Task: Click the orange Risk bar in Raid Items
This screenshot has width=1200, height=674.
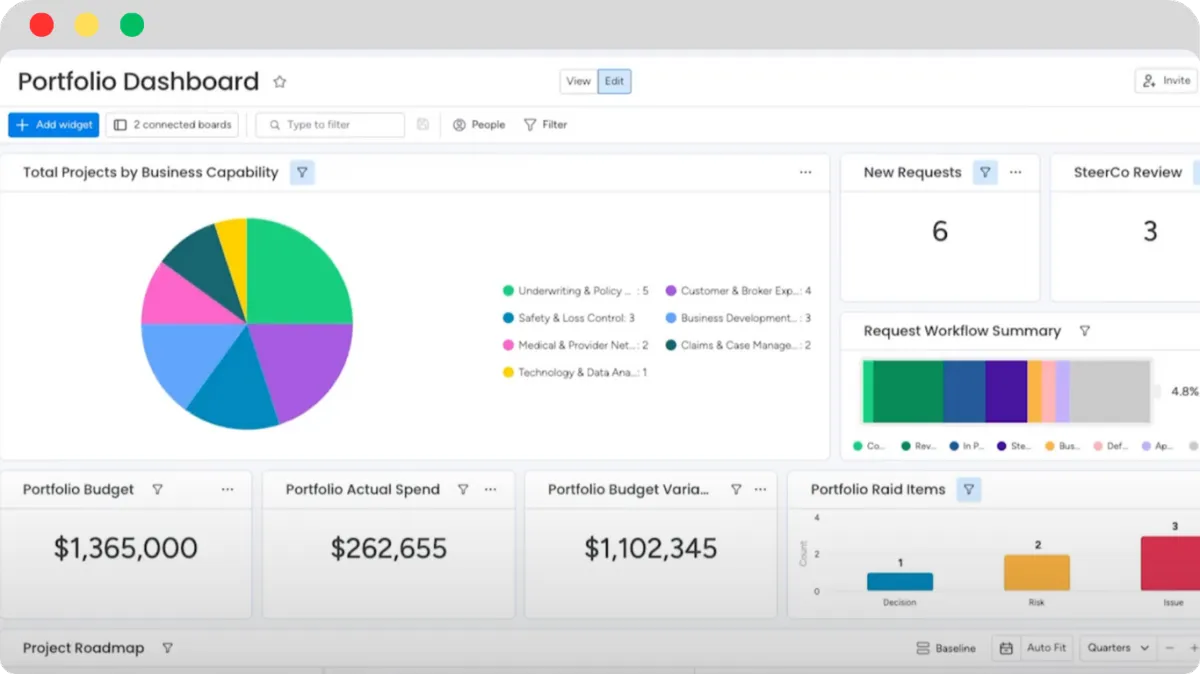Action: coord(1037,573)
